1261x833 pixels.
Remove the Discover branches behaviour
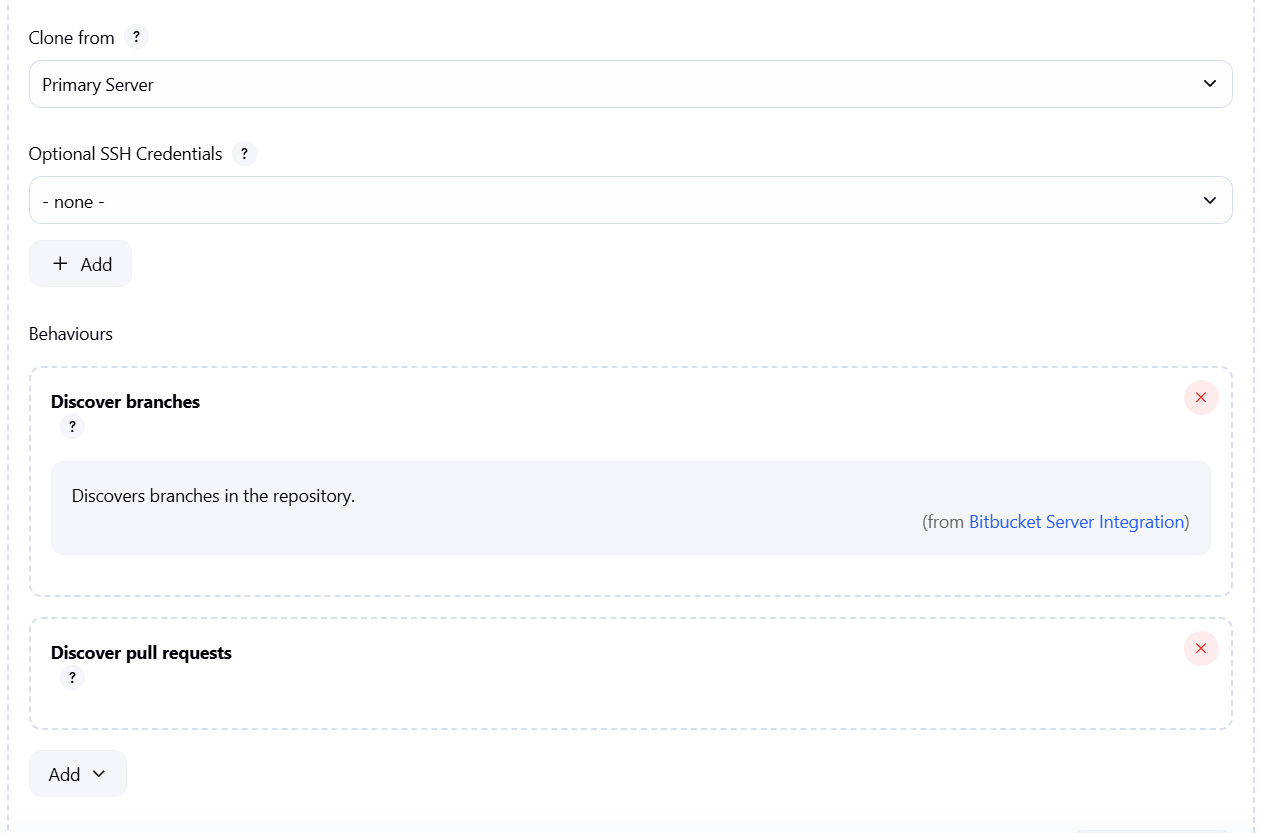point(1201,398)
